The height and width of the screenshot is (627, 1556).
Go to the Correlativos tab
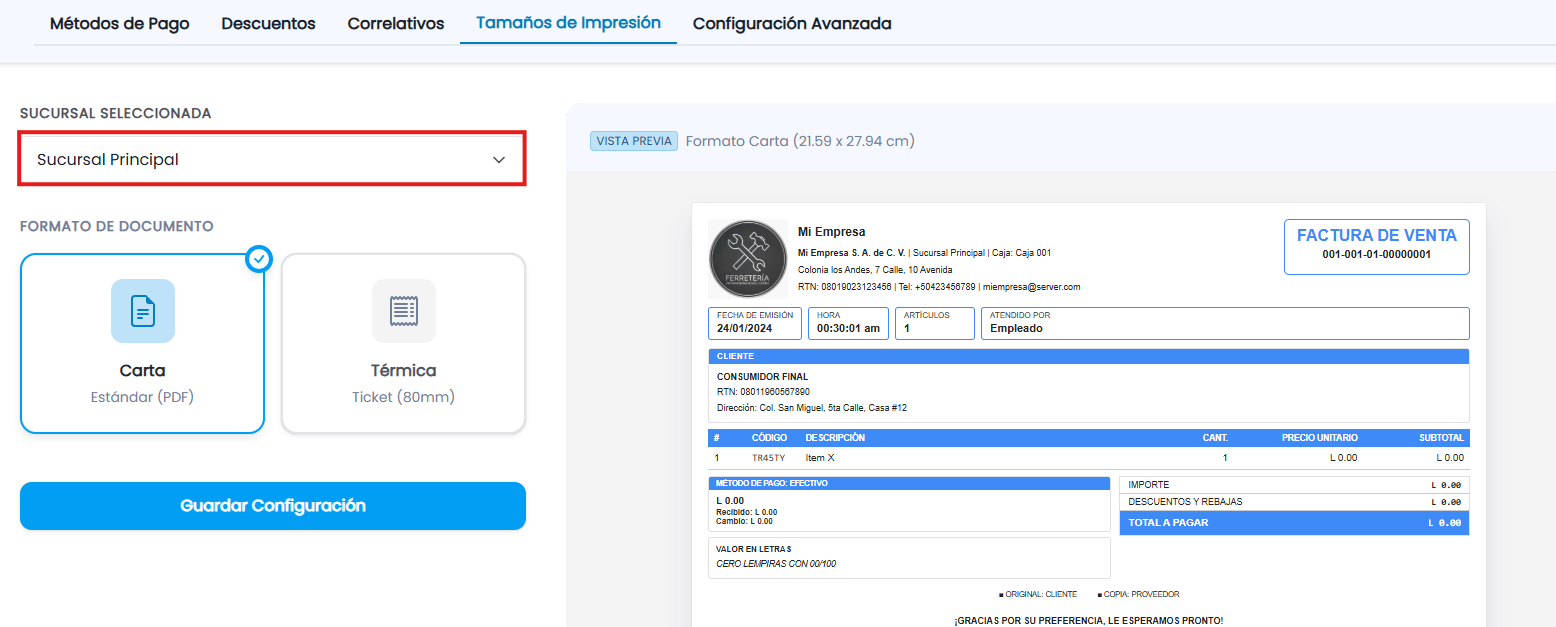[x=396, y=23]
